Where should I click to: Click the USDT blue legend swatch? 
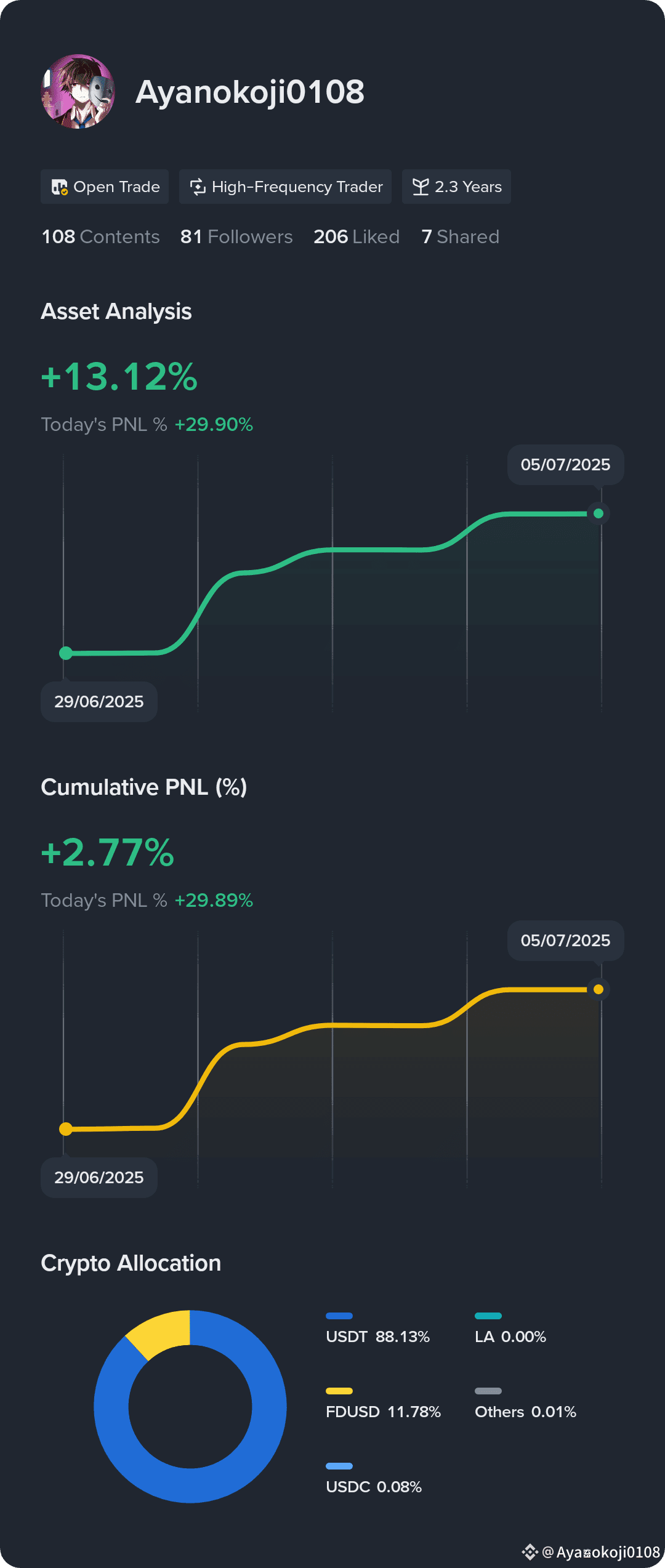[x=339, y=1316]
